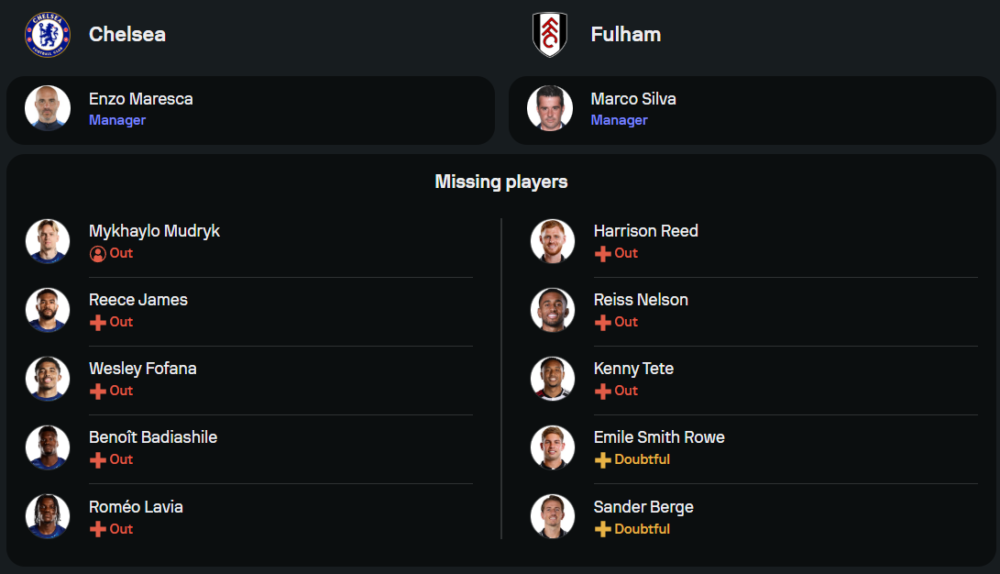Click the yellow doubtful cross under Sander Berge
The height and width of the screenshot is (574, 1000).
(602, 529)
